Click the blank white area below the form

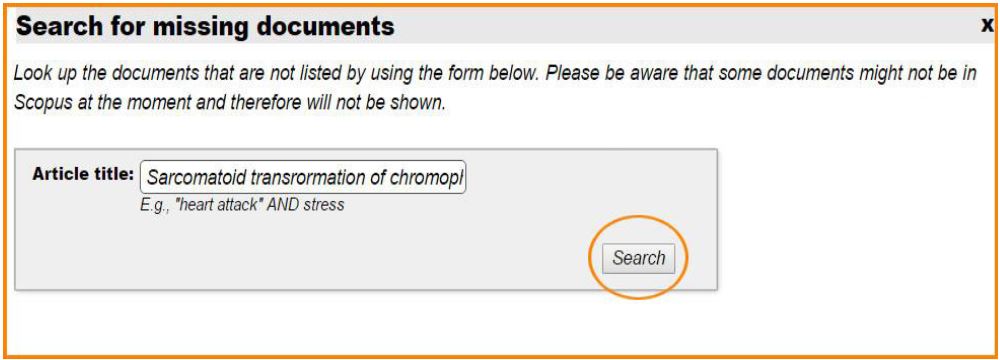click(497, 322)
